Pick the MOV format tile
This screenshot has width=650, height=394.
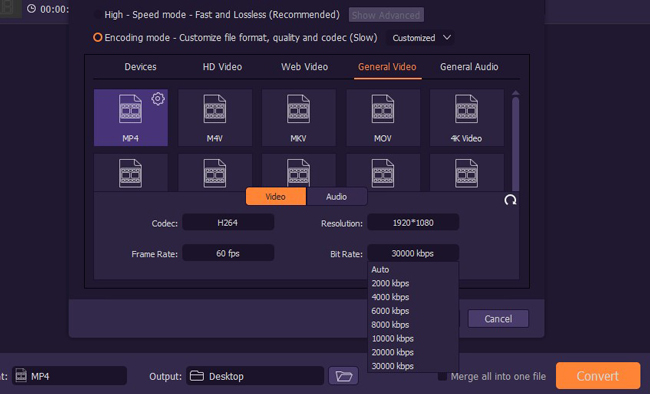(383, 117)
